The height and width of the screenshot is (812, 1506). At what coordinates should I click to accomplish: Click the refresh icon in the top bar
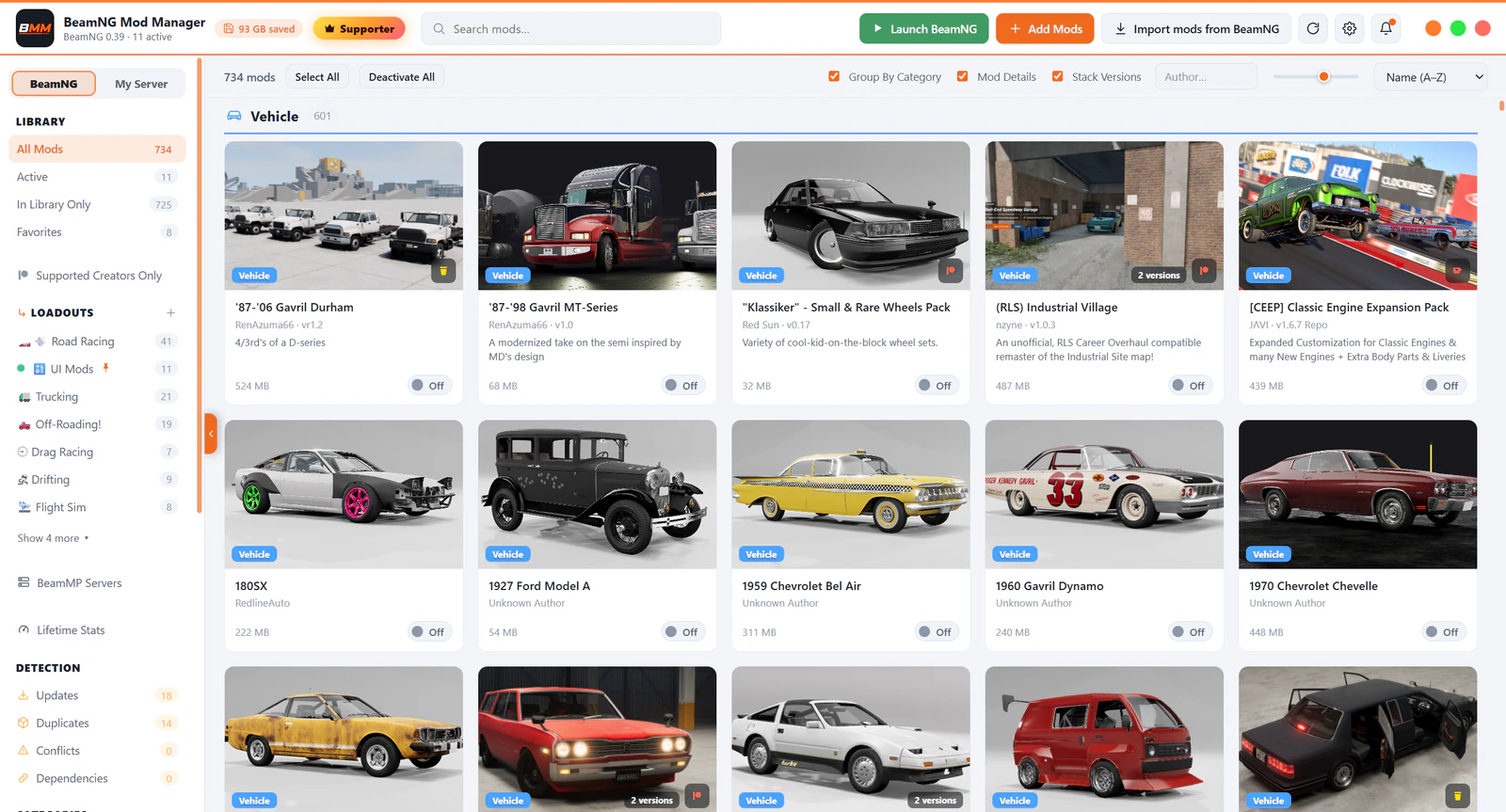pyautogui.click(x=1313, y=29)
